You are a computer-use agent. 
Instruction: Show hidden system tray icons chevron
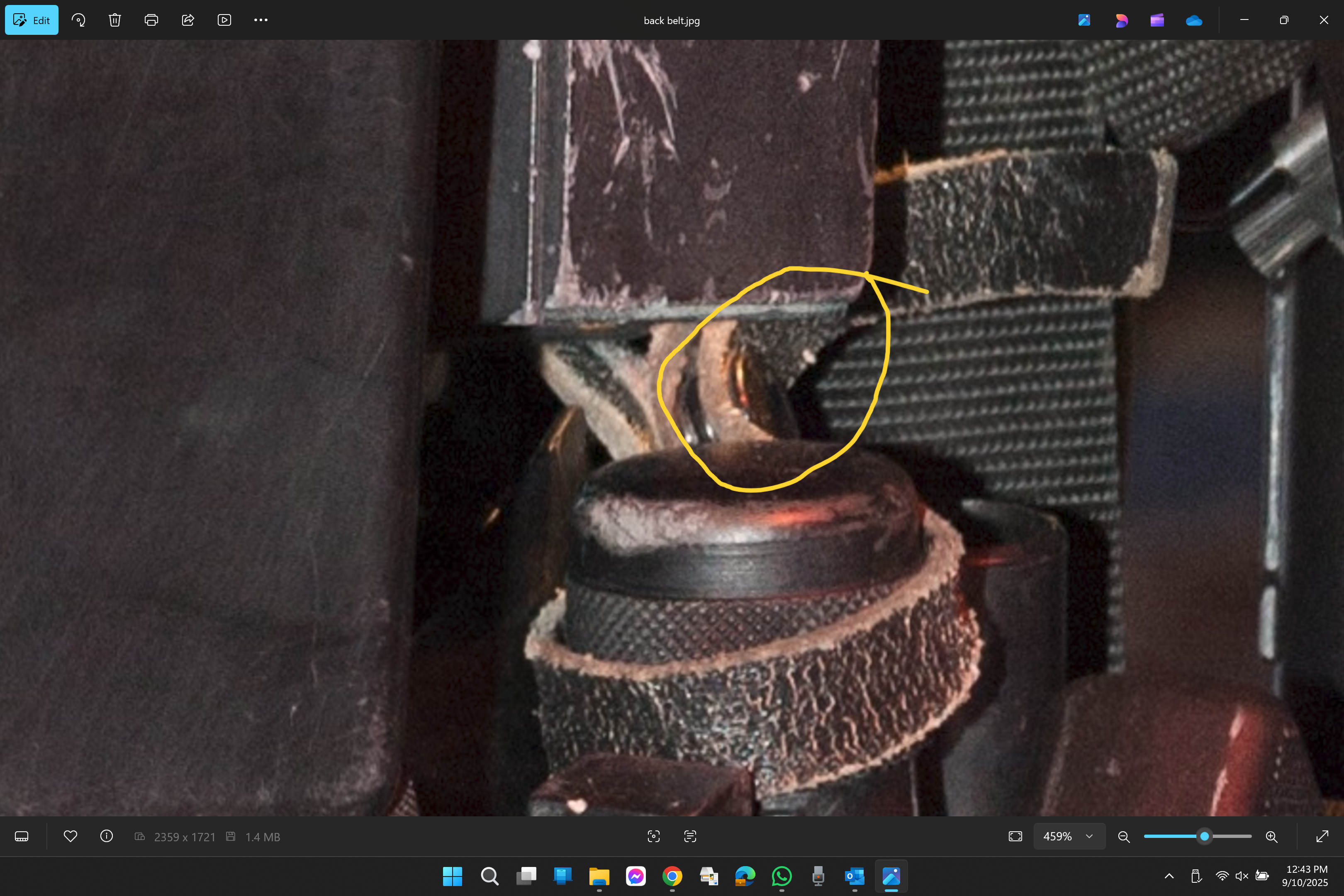(1169, 876)
